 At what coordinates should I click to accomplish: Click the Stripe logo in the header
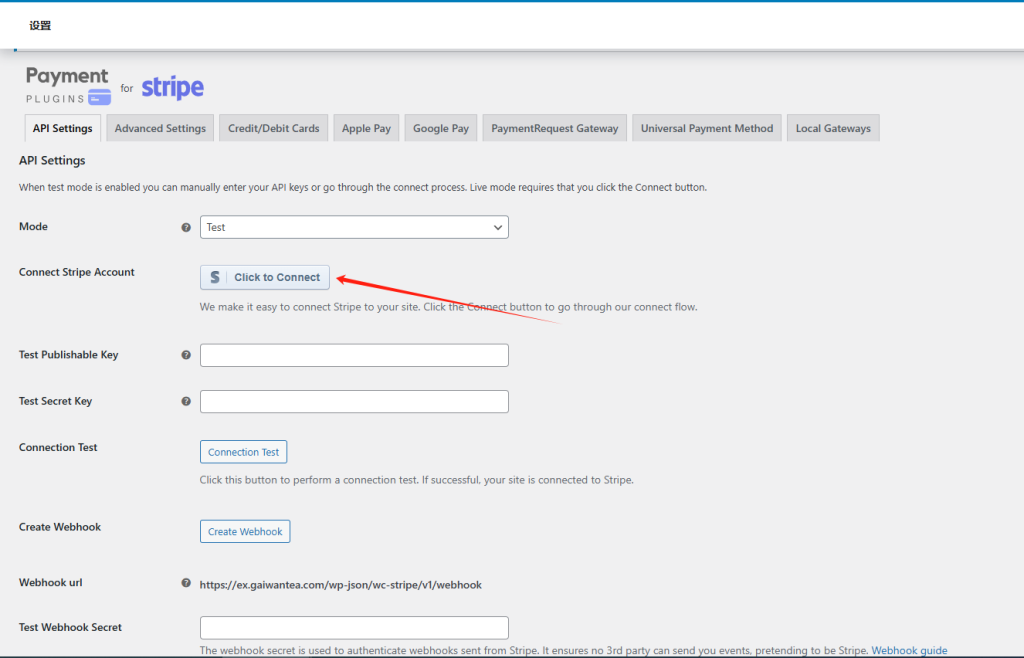coord(172,88)
